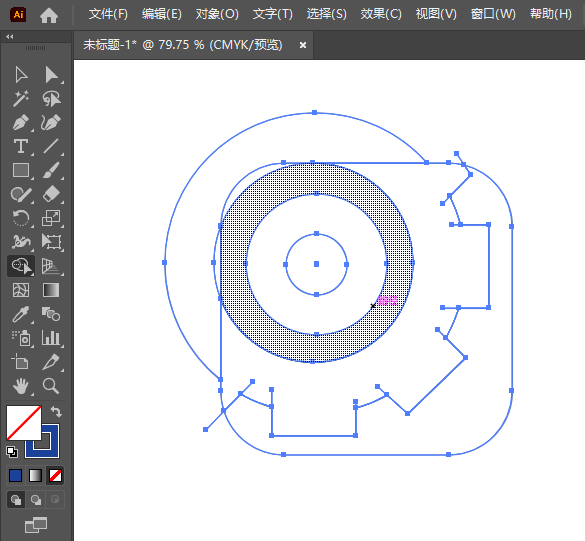
Task: Select the Eraser tool
Action: tap(51, 194)
